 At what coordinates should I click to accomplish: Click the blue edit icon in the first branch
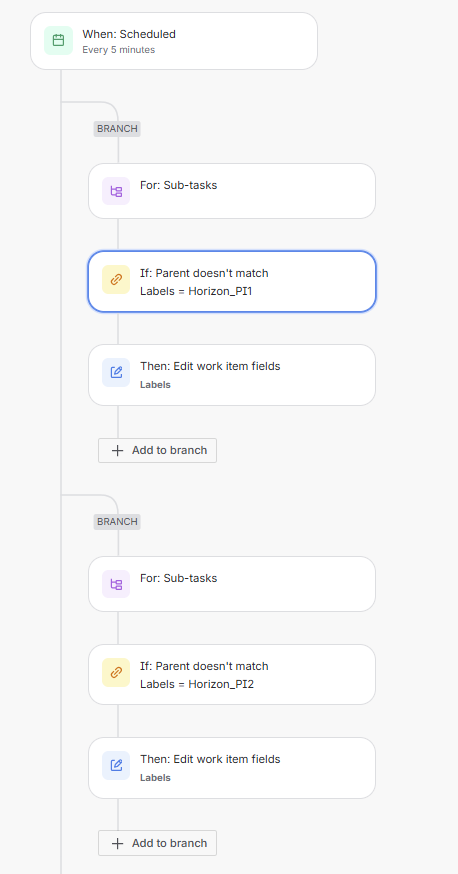pyautogui.click(x=116, y=372)
